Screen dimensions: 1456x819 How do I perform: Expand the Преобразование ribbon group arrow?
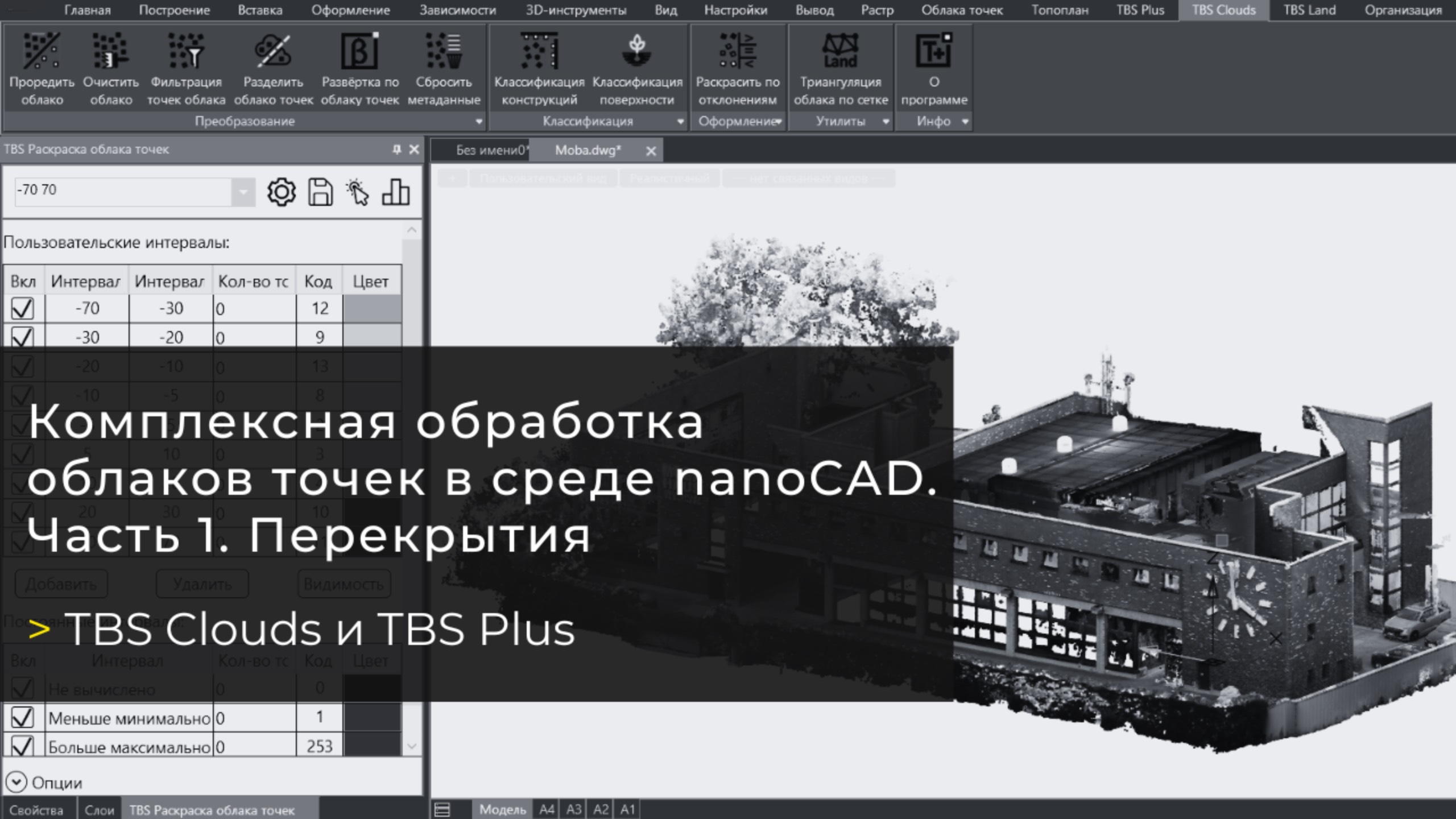[x=479, y=121]
